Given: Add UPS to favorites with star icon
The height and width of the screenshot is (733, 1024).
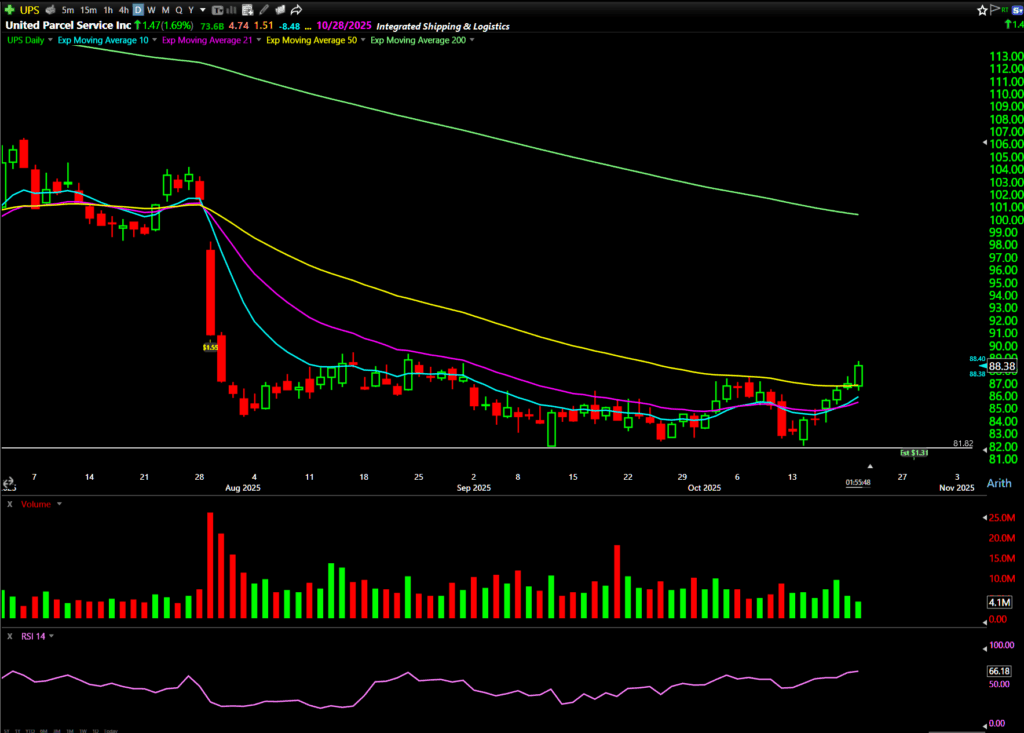Looking at the screenshot, I should point(982,10).
